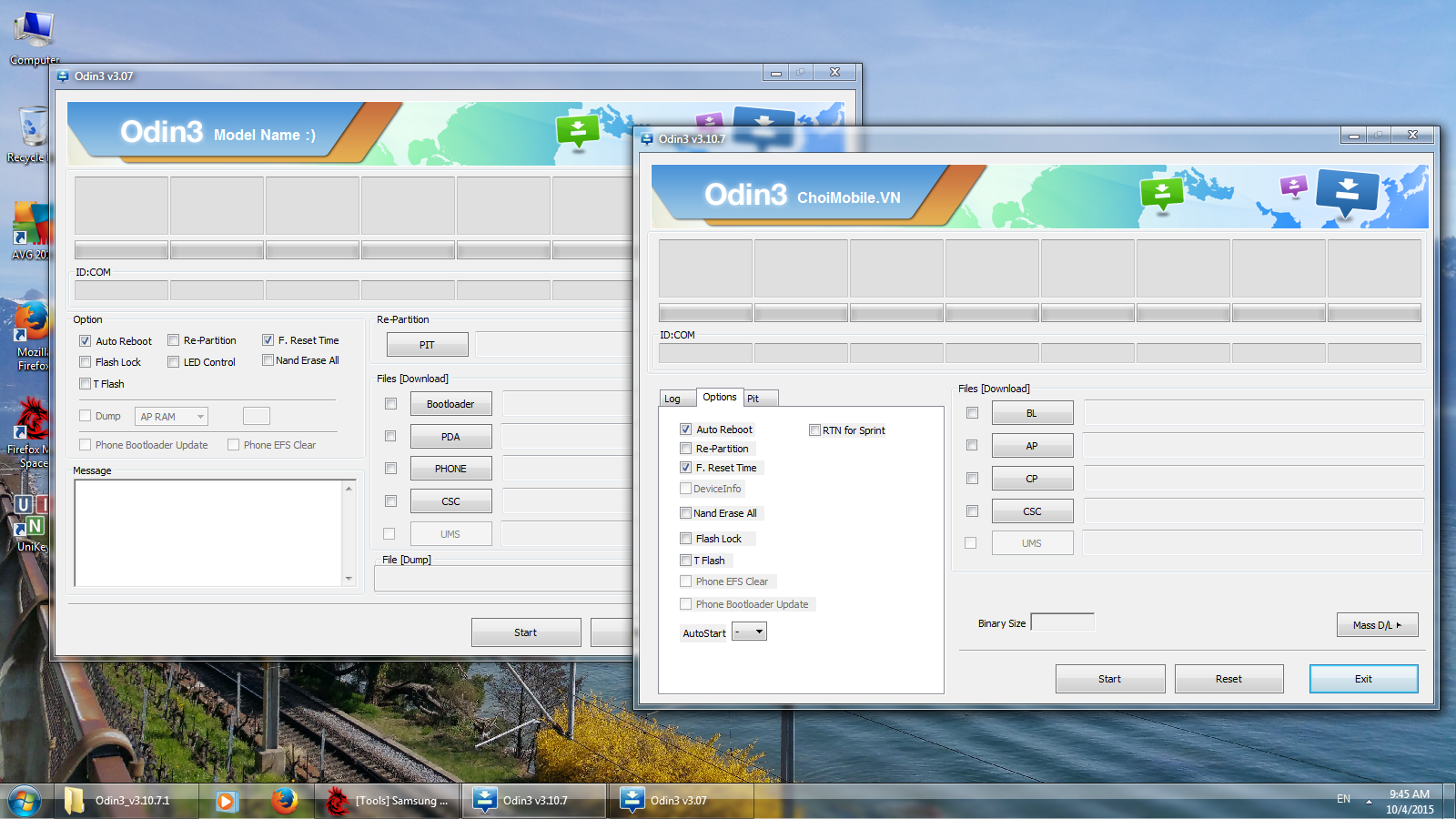Open the taskbar clock showing 9:45 AM

pos(1410,802)
